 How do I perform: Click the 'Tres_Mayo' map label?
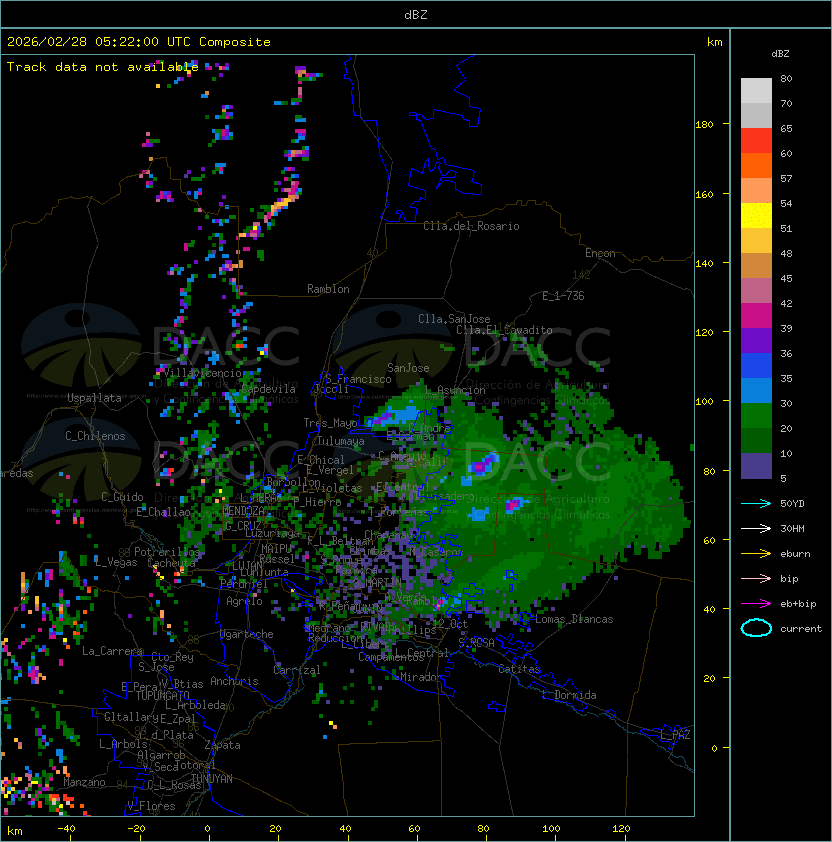[330, 423]
